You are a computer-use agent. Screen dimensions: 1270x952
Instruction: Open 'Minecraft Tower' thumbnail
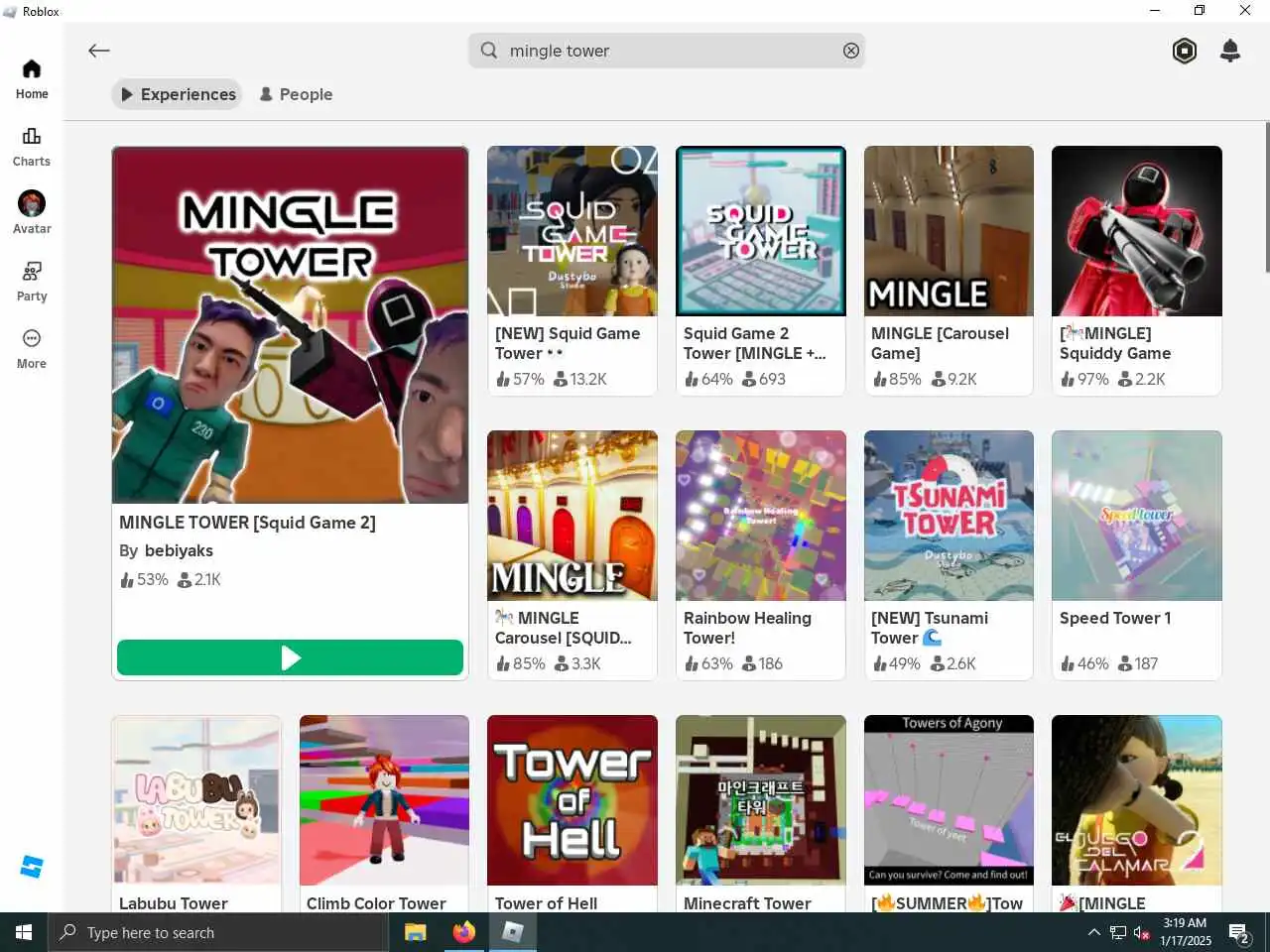click(761, 800)
